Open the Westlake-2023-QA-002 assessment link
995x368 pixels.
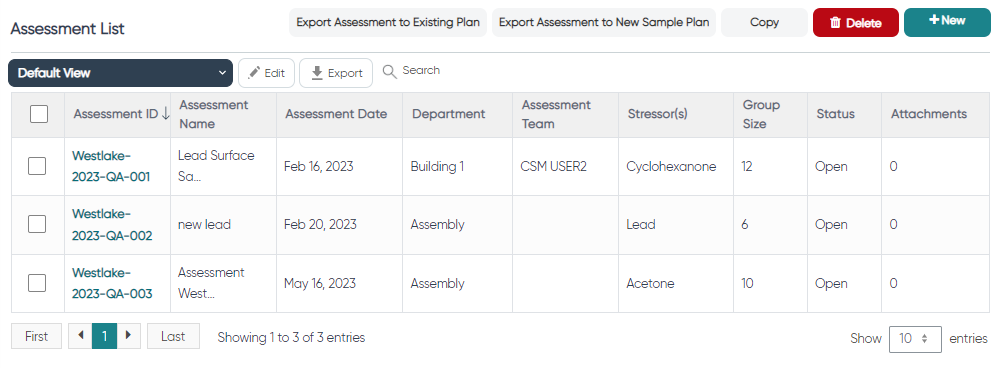pos(112,225)
